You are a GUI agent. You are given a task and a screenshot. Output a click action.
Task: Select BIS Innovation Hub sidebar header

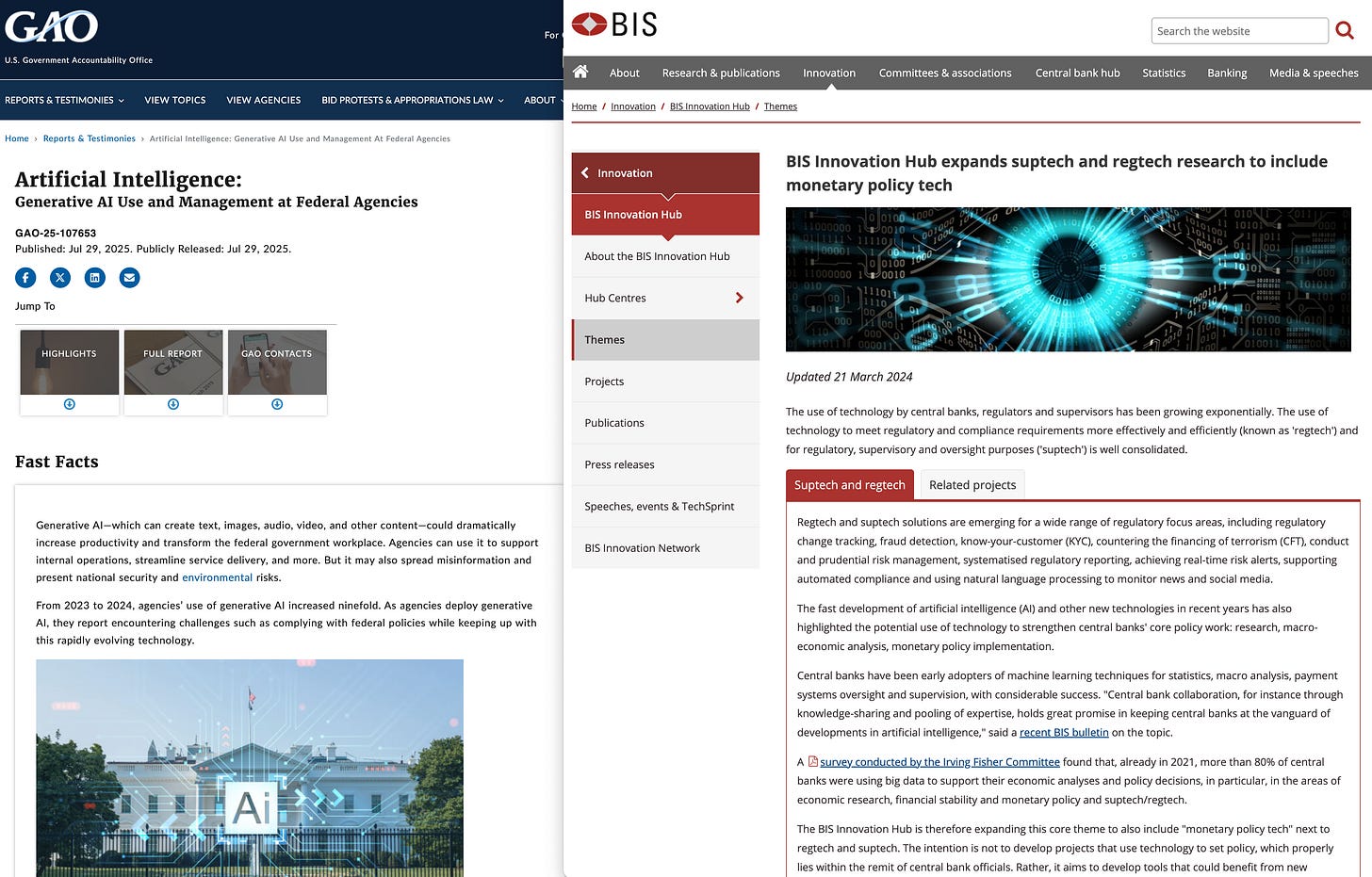point(665,215)
